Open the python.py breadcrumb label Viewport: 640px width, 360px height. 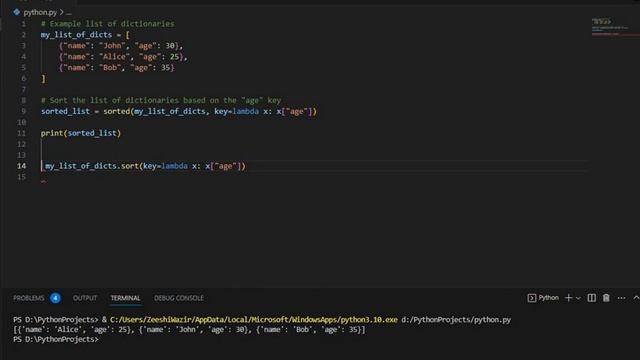40,13
